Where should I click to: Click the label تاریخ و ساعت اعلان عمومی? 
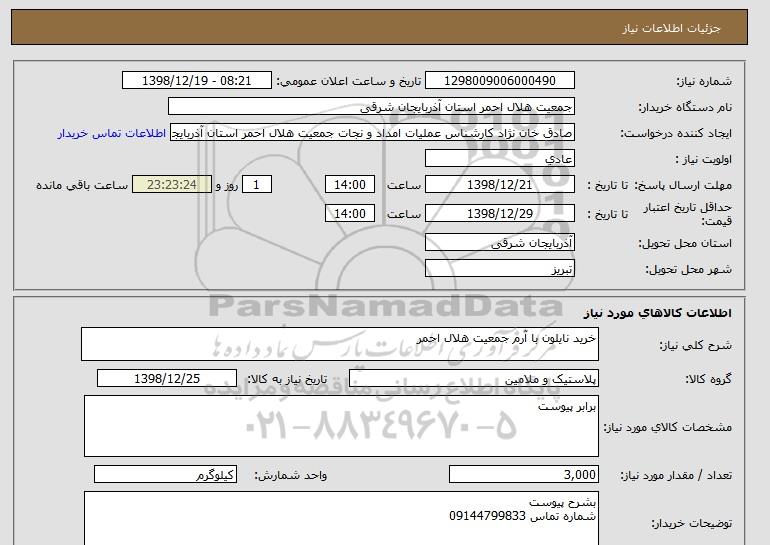point(349,81)
